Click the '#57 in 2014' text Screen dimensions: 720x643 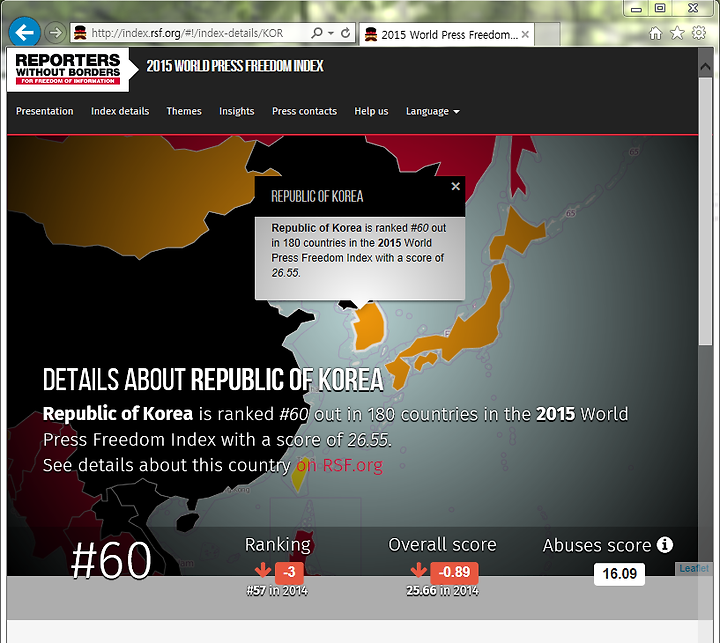(x=277, y=591)
